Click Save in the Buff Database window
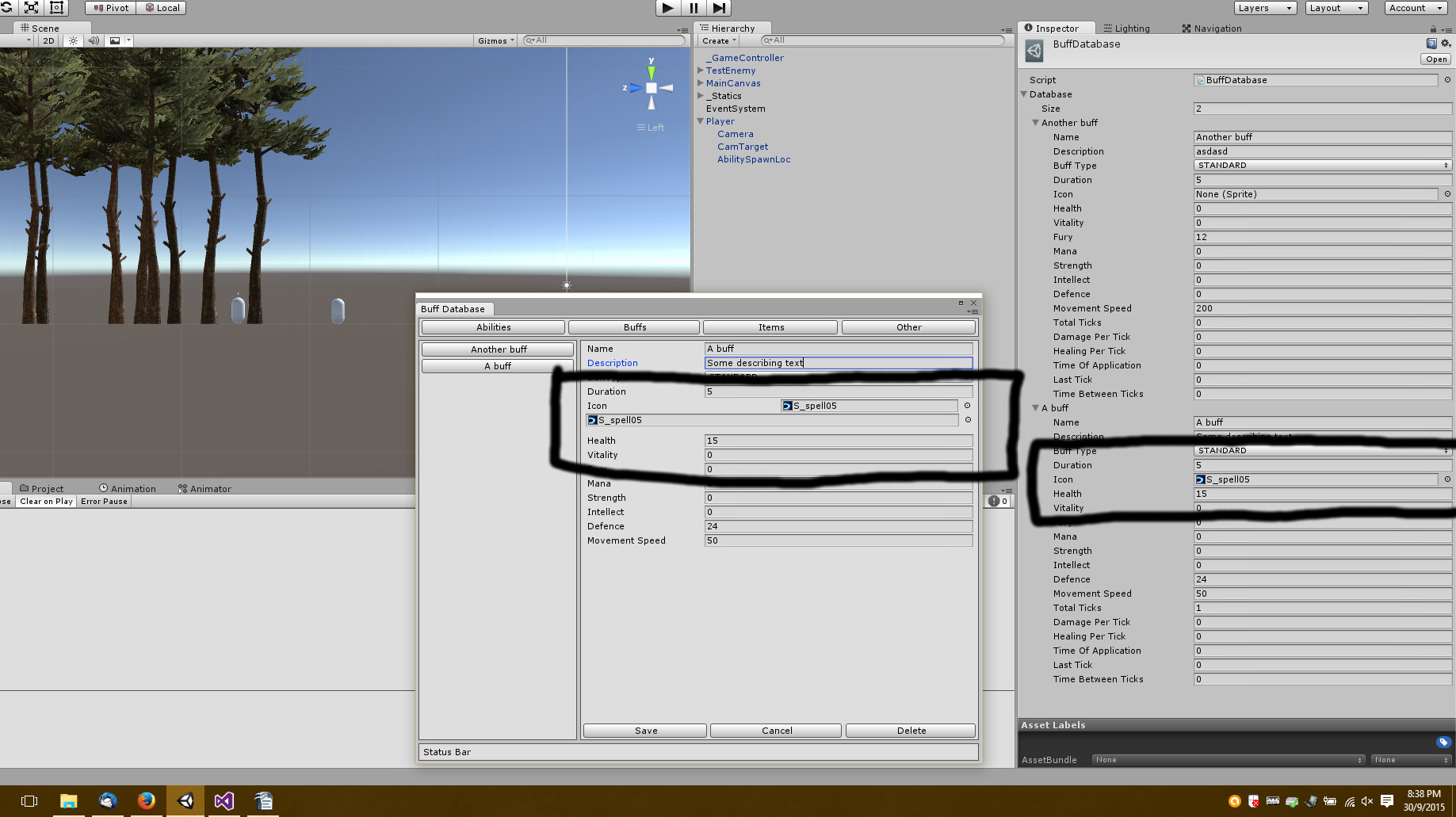The height and width of the screenshot is (817, 1456). pyautogui.click(x=644, y=730)
